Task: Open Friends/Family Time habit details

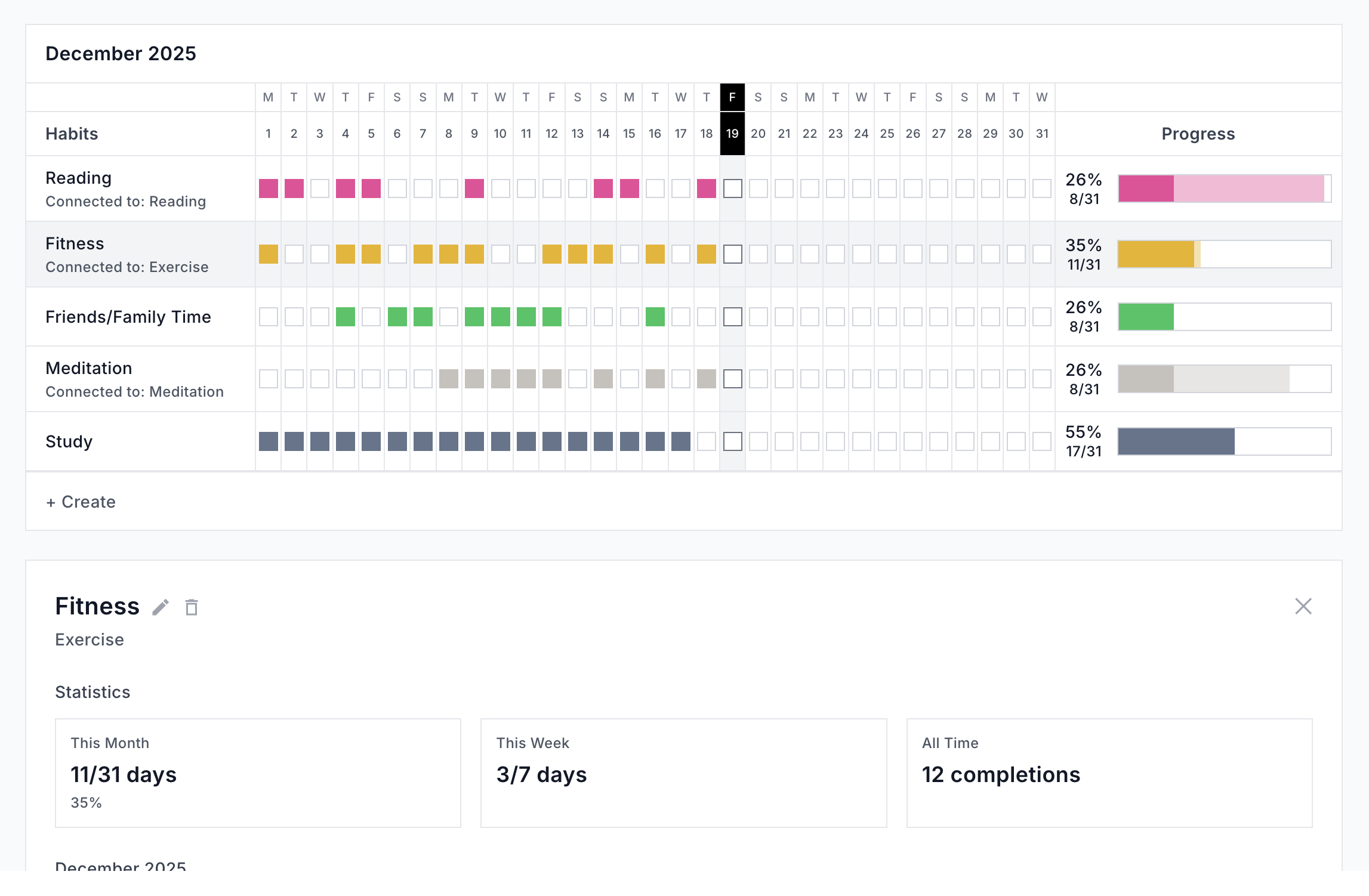Action: coord(128,317)
